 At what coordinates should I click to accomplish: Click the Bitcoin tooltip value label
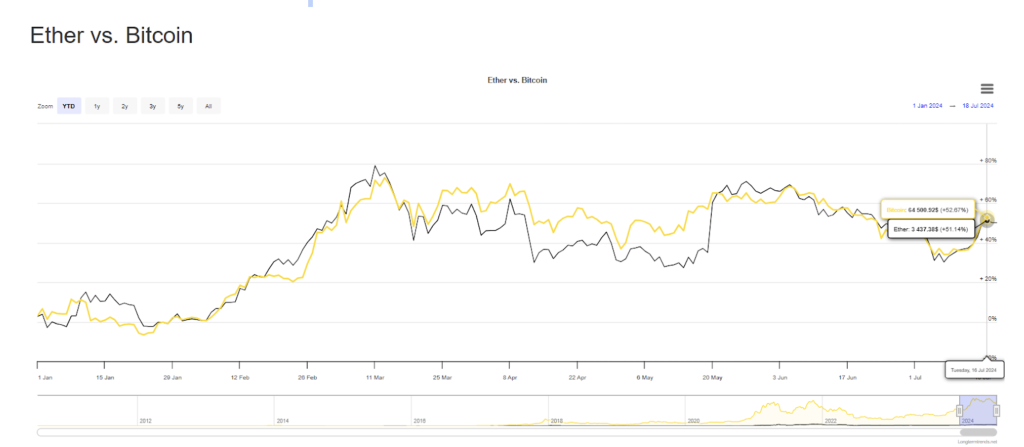pos(928,210)
